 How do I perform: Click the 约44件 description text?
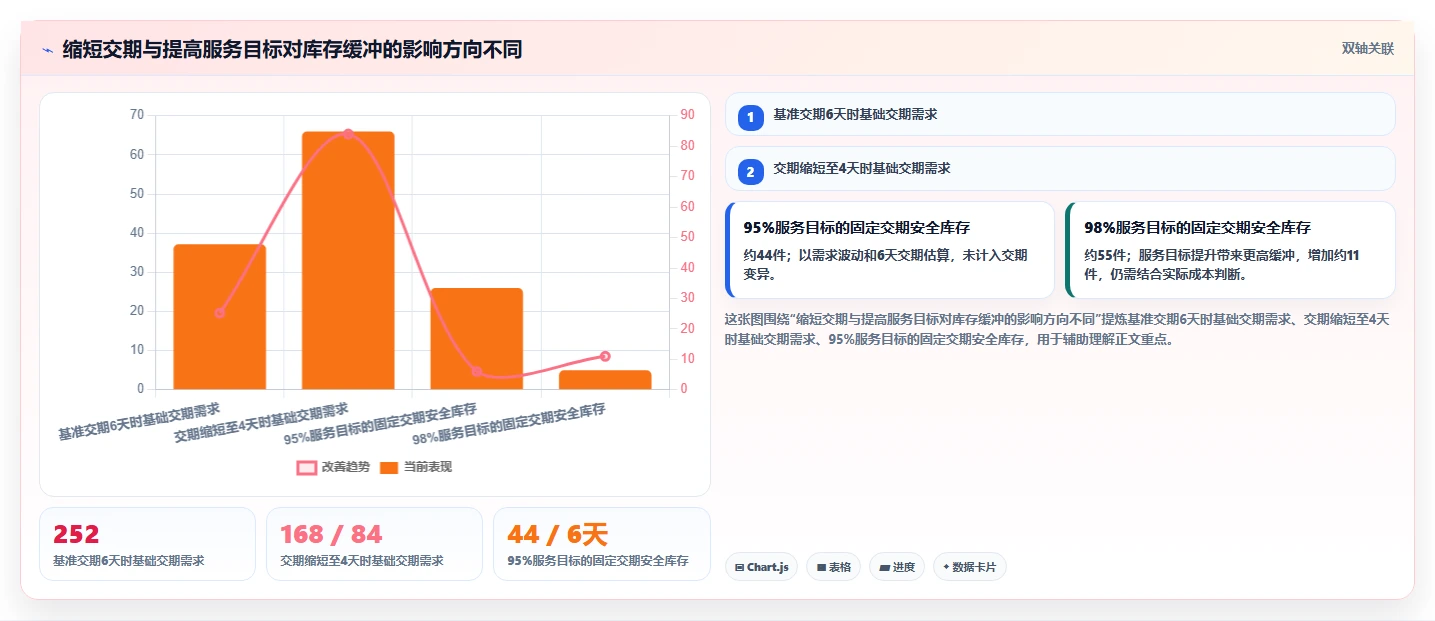coord(885,264)
